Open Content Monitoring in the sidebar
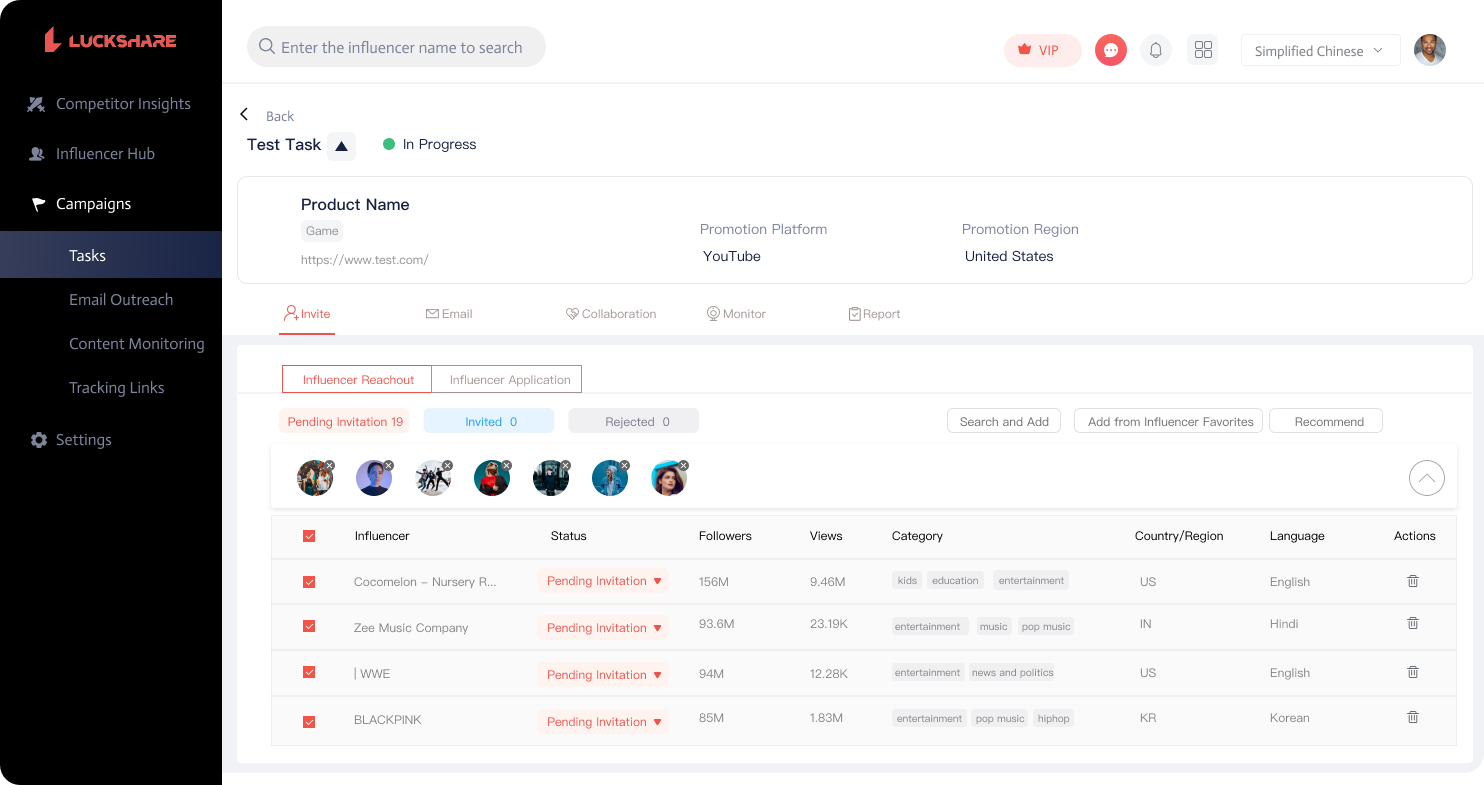Image resolution: width=1484 pixels, height=785 pixels. (137, 344)
